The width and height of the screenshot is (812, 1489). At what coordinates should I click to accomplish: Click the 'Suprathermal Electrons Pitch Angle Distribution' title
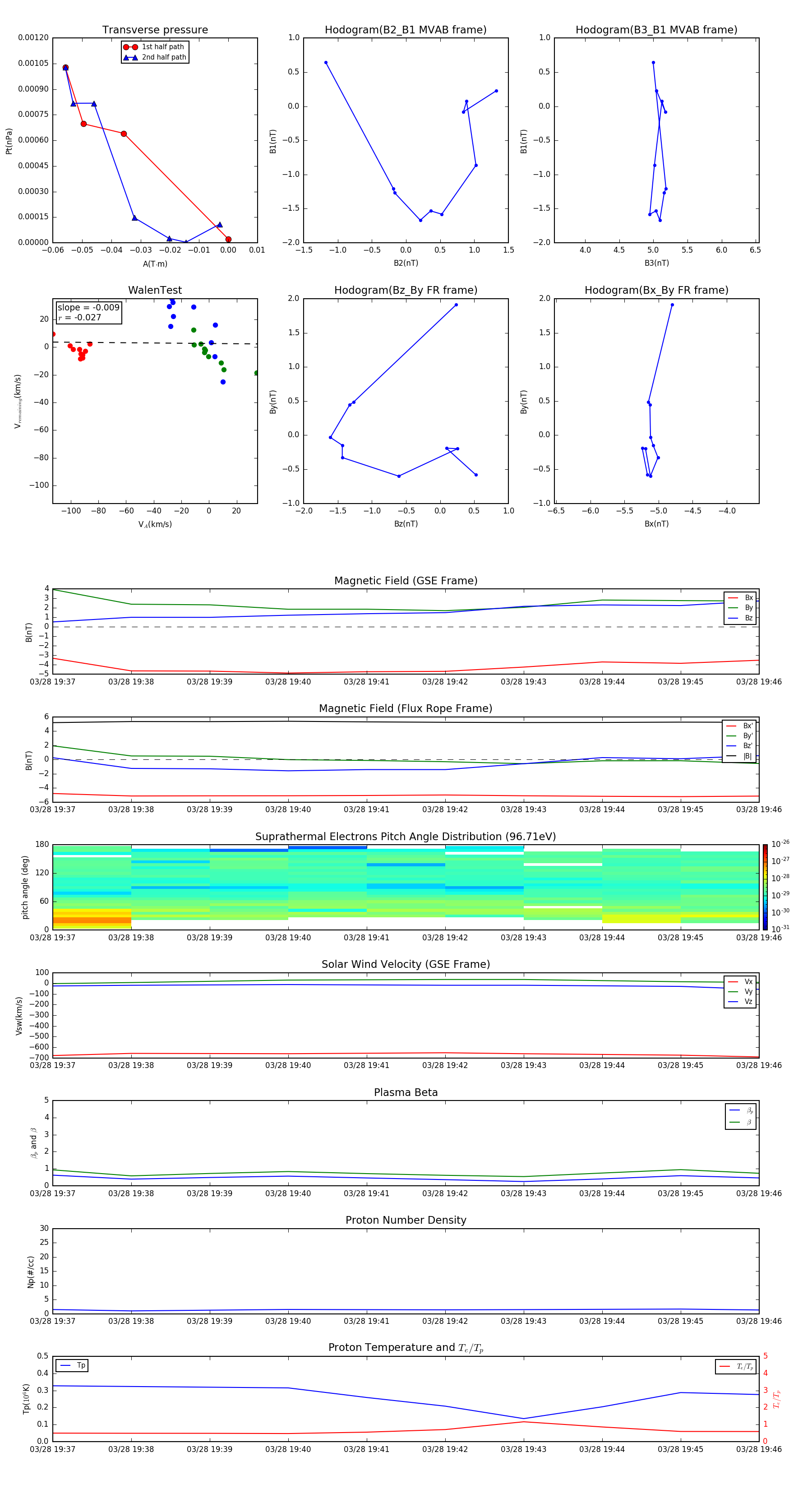pyautogui.click(x=405, y=837)
